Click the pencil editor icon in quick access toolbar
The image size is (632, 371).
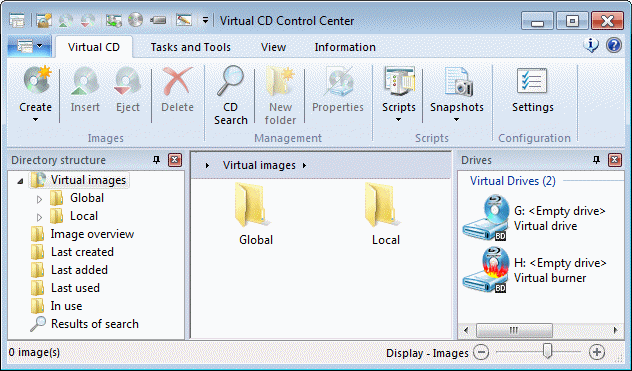click(184, 20)
